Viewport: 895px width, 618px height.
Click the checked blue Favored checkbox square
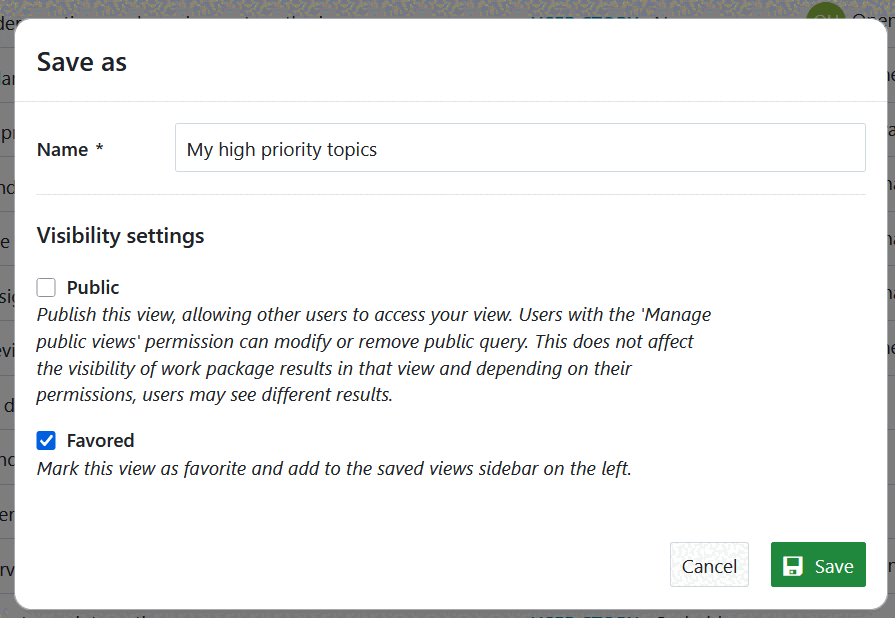[45, 440]
